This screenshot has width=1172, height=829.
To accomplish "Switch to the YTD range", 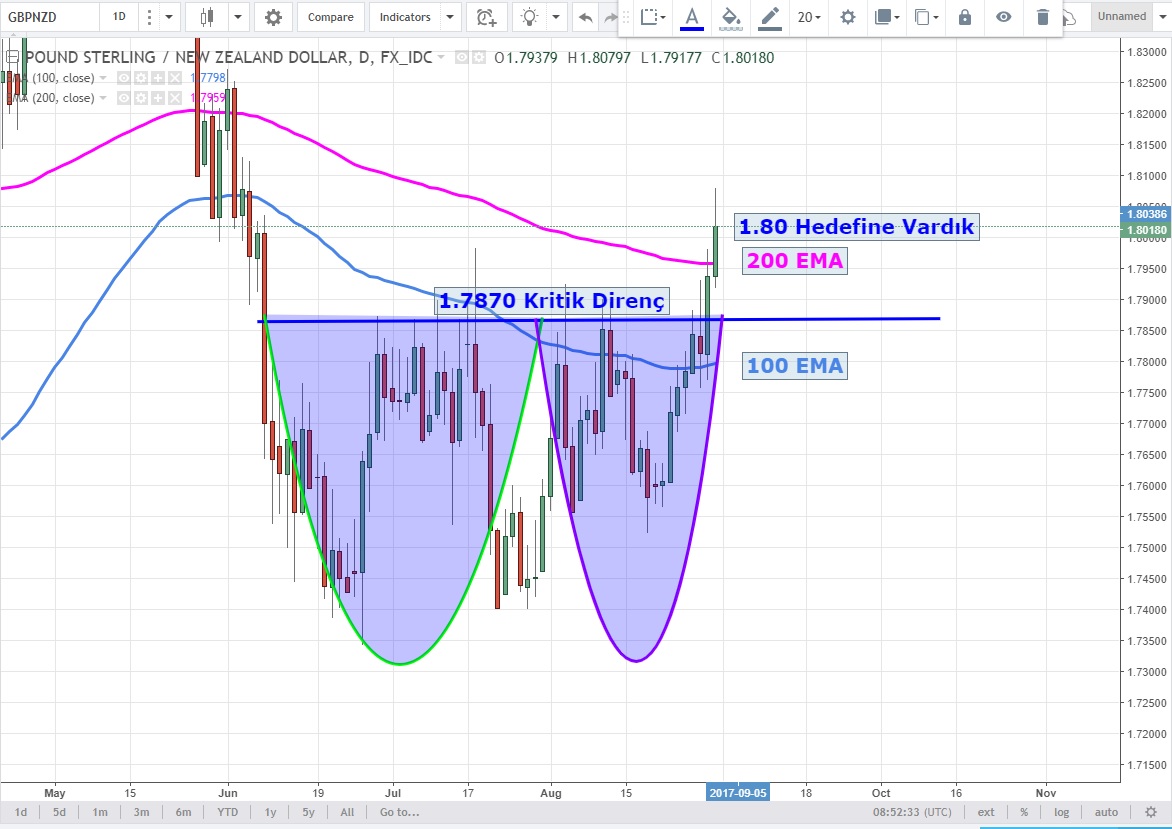I will click(228, 812).
